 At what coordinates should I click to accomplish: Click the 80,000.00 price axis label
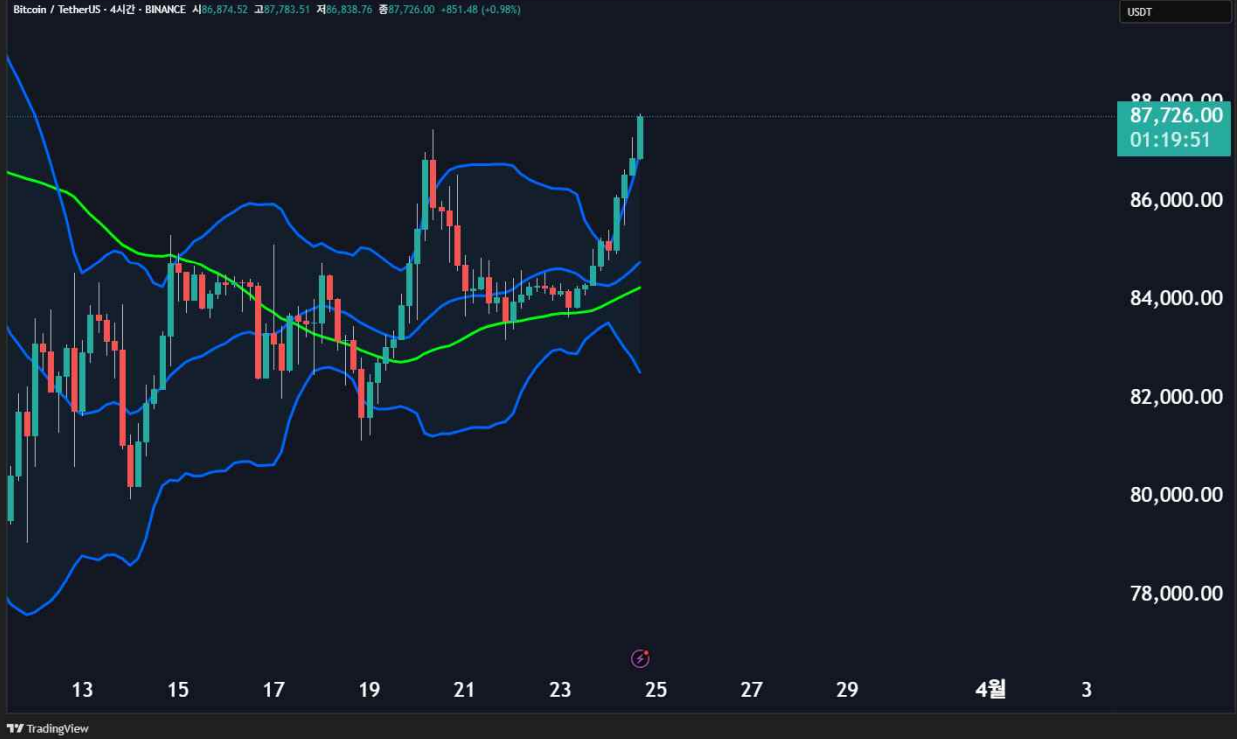[1176, 495]
